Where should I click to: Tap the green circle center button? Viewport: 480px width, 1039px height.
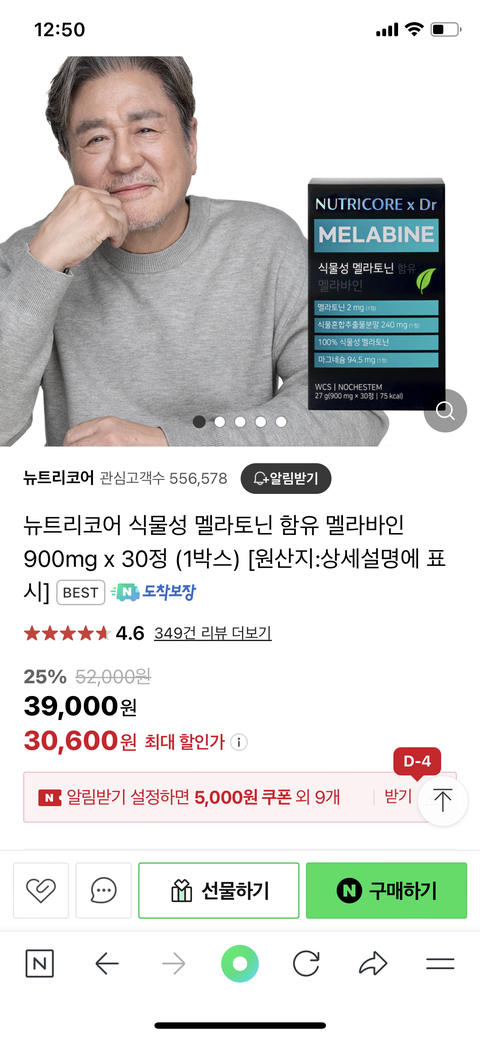[240, 963]
